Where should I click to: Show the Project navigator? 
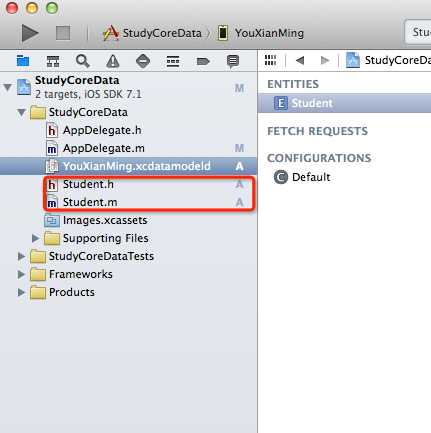coord(23,61)
